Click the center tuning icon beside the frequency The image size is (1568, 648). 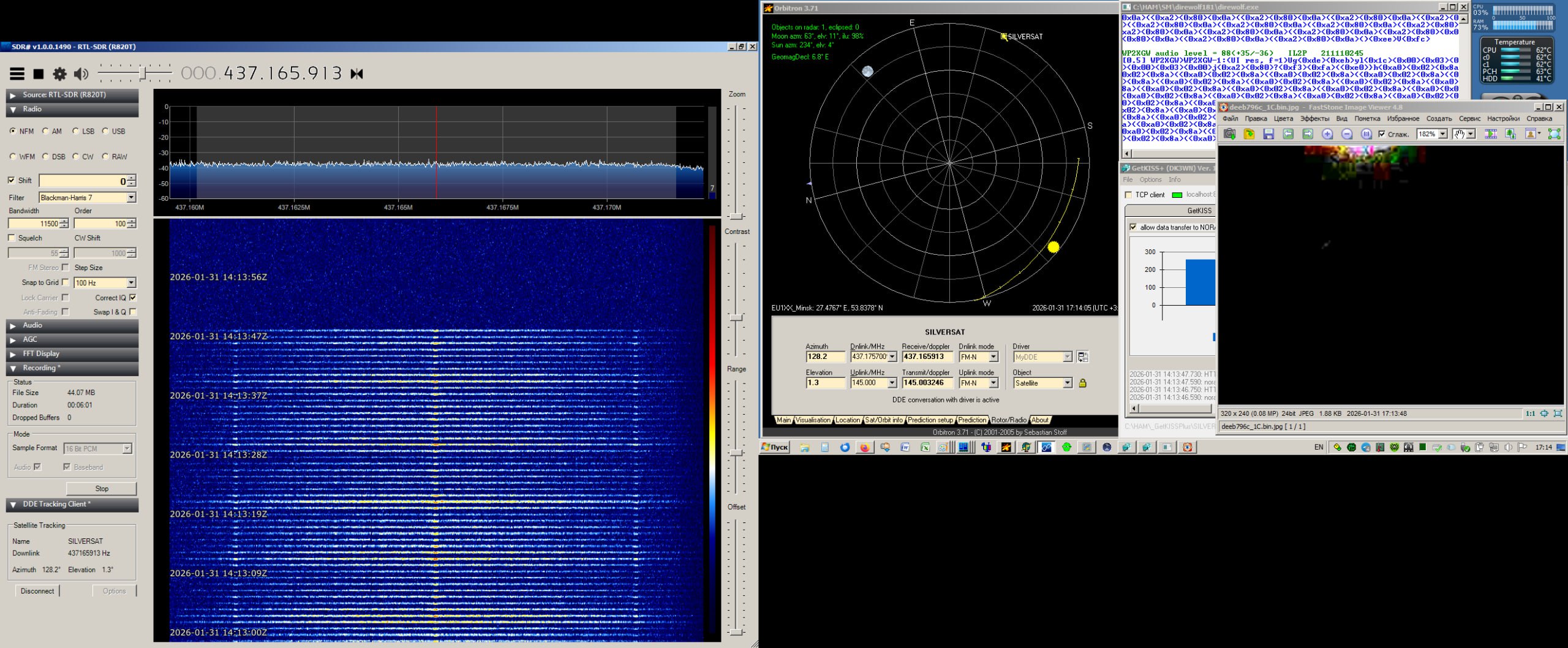coord(356,74)
